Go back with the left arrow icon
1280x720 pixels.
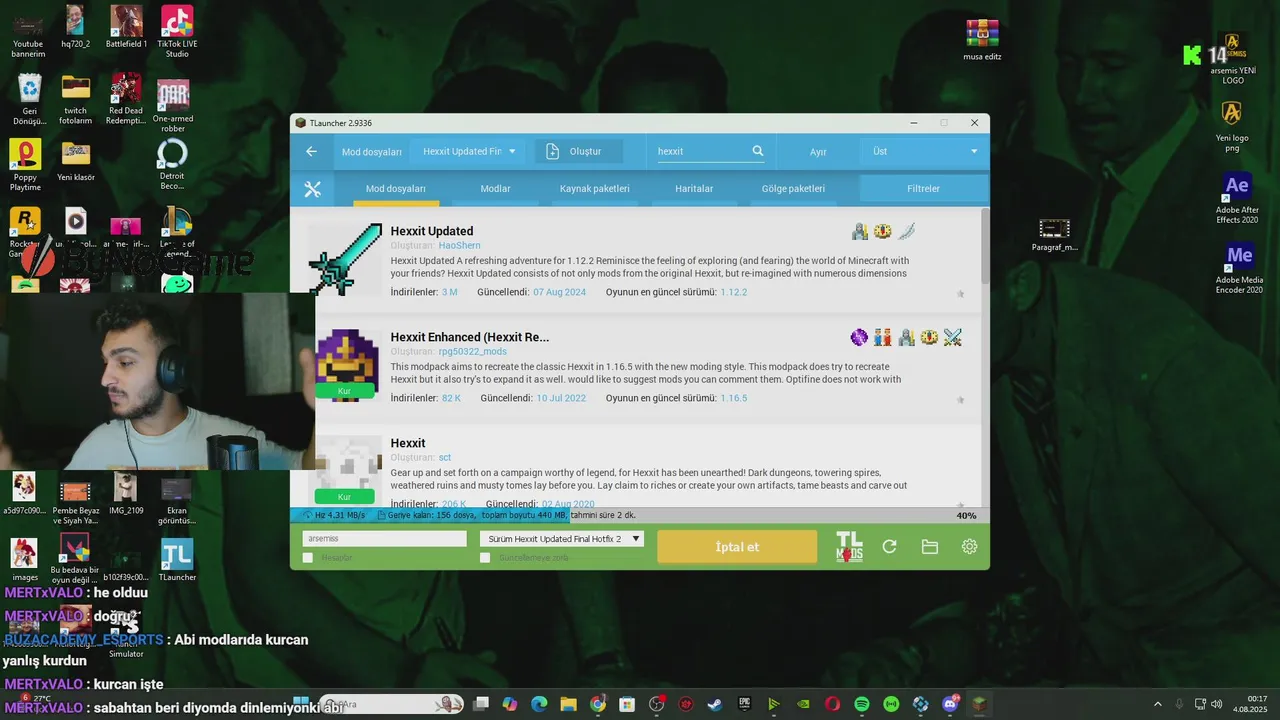click(311, 151)
